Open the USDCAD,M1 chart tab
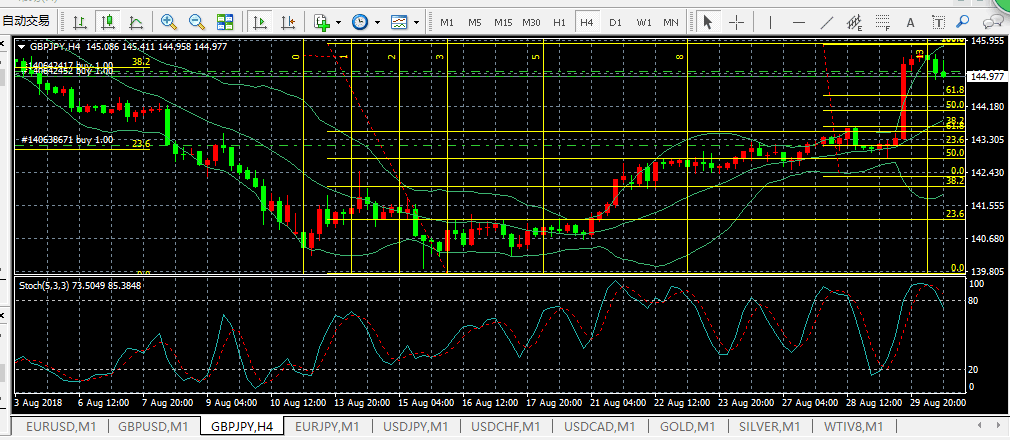This screenshot has width=1010, height=440. (x=600, y=426)
